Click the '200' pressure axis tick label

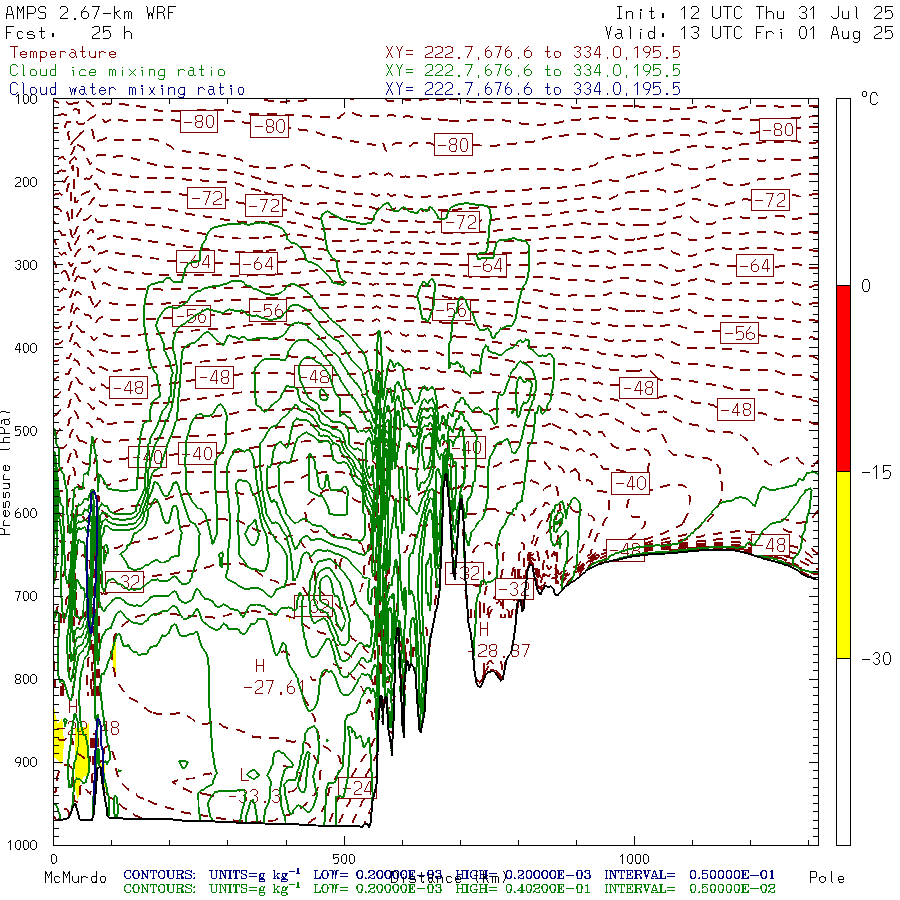tap(26, 183)
